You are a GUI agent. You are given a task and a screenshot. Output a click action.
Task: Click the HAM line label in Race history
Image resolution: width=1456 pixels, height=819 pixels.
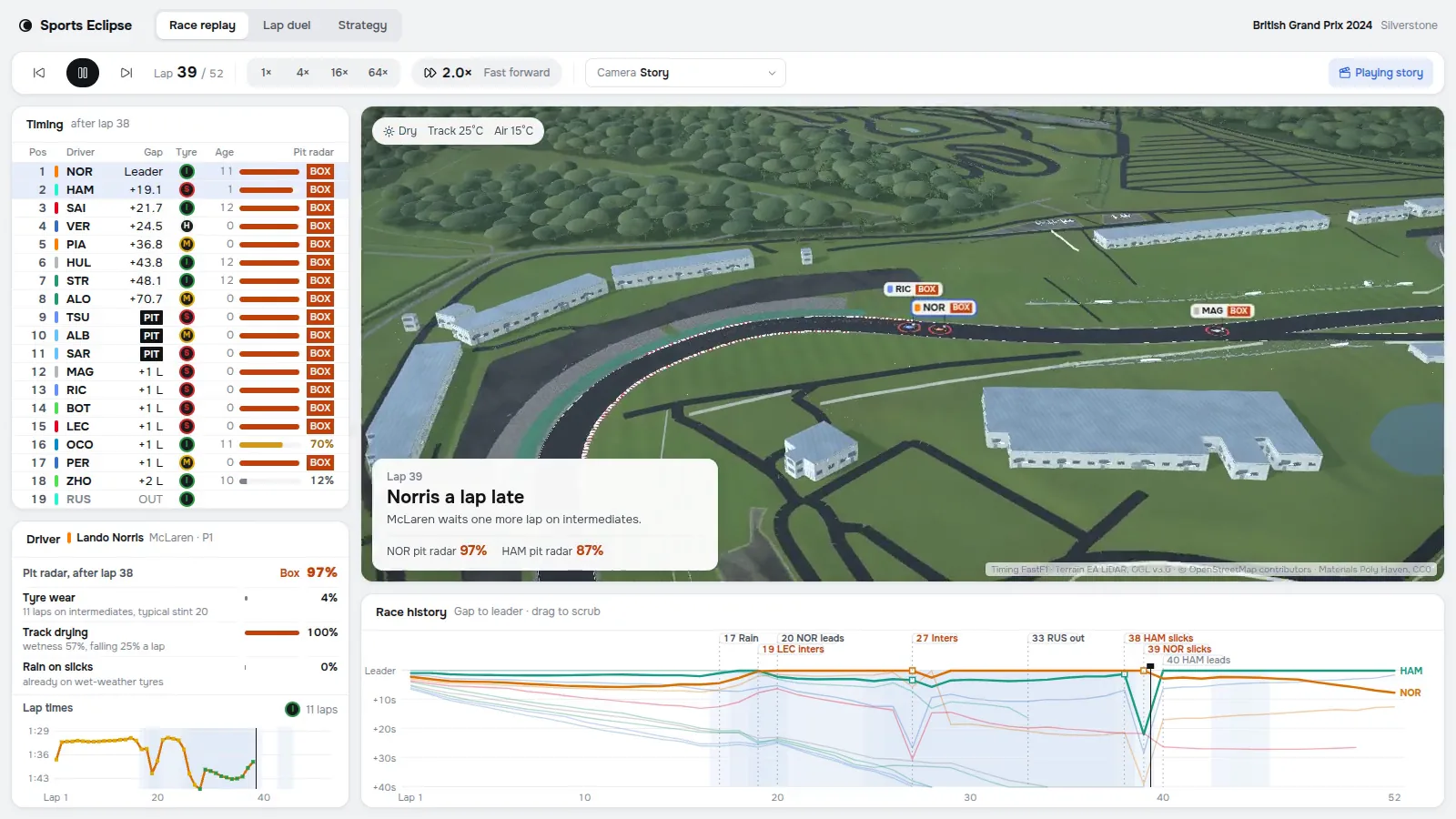[x=1410, y=671]
